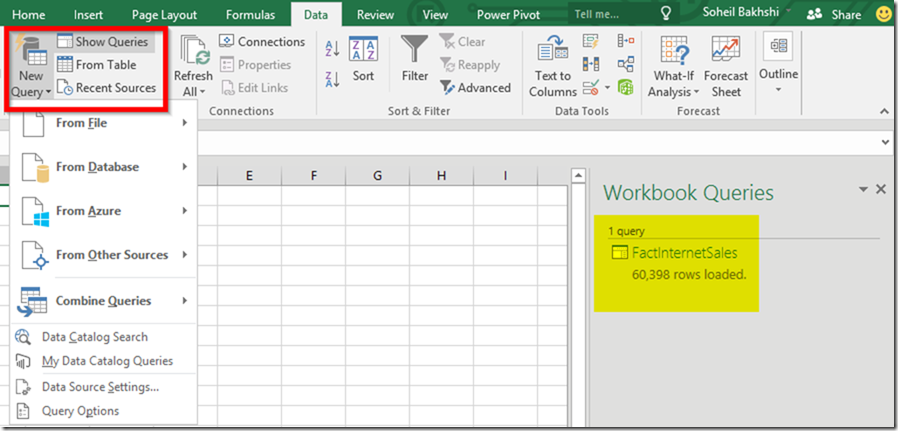
Task: Click the Edit Links button
Action: [x=254, y=88]
